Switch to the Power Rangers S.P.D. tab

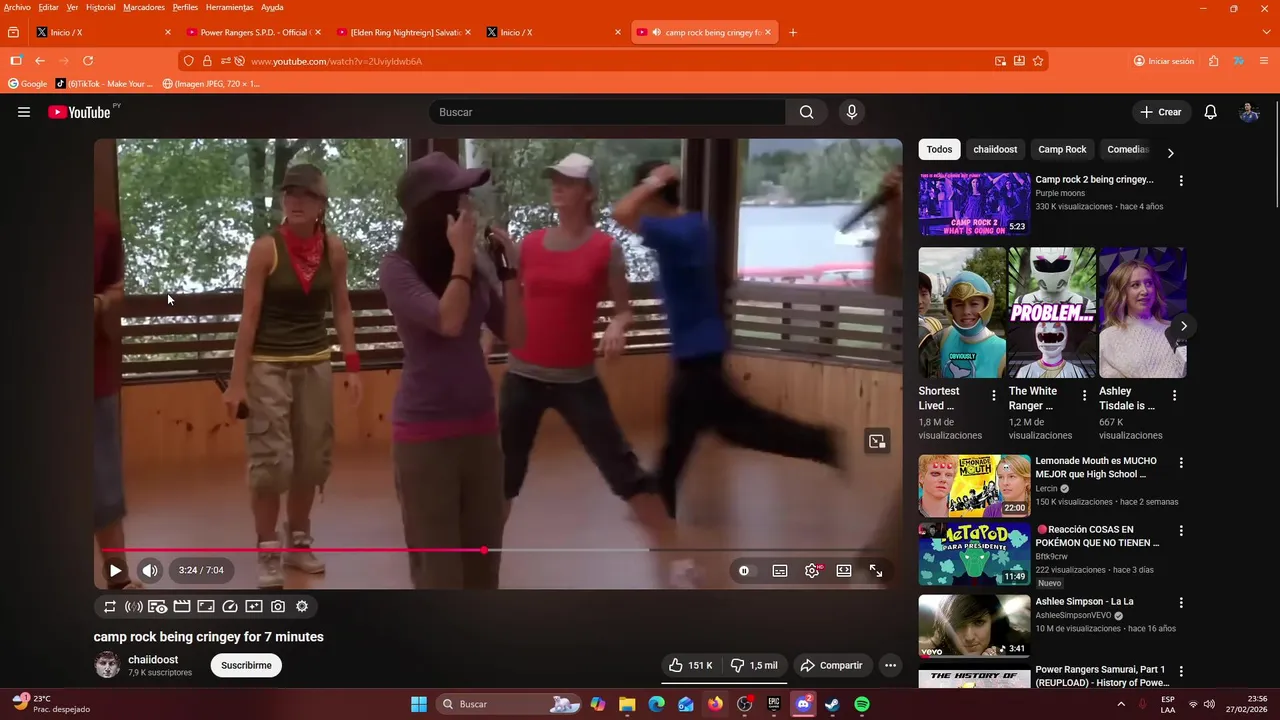tap(253, 32)
